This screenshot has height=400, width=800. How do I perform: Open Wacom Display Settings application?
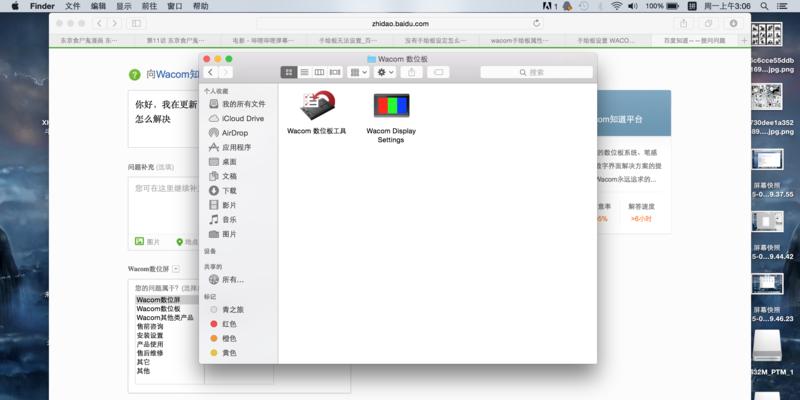coord(391,118)
